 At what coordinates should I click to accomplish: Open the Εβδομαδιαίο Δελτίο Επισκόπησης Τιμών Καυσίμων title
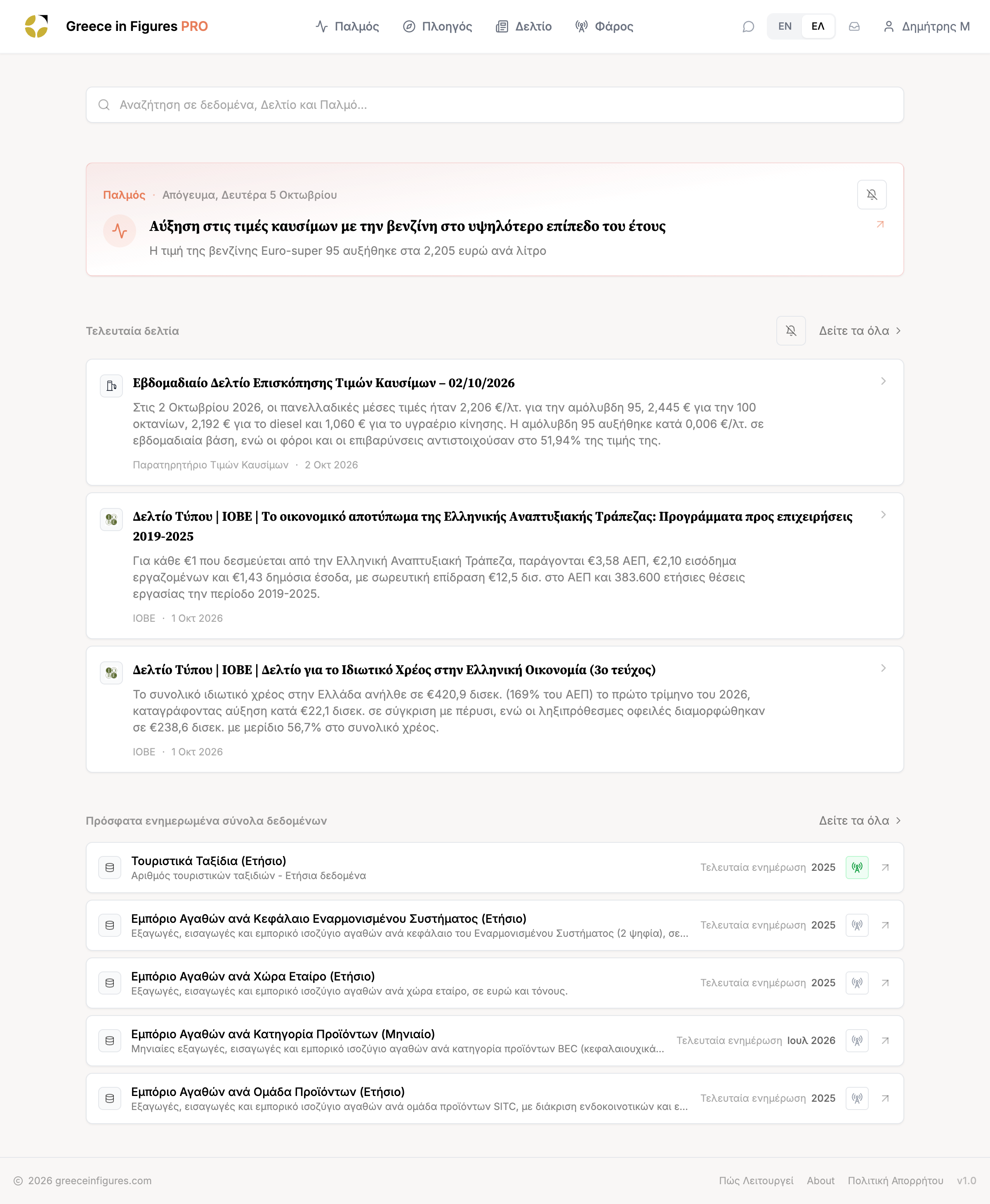[323, 383]
